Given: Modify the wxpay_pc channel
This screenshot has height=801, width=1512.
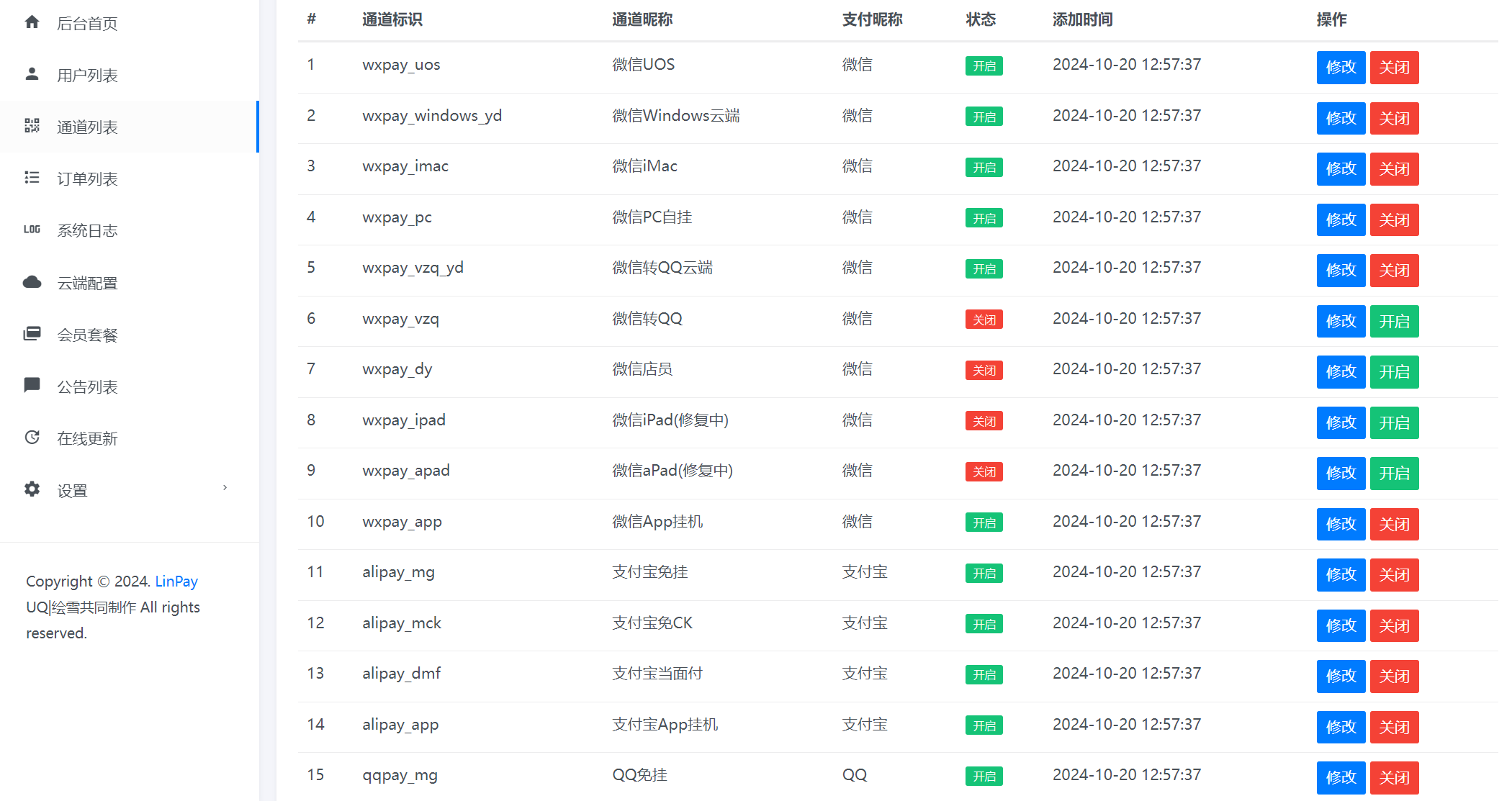Looking at the screenshot, I should pyautogui.click(x=1341, y=220).
